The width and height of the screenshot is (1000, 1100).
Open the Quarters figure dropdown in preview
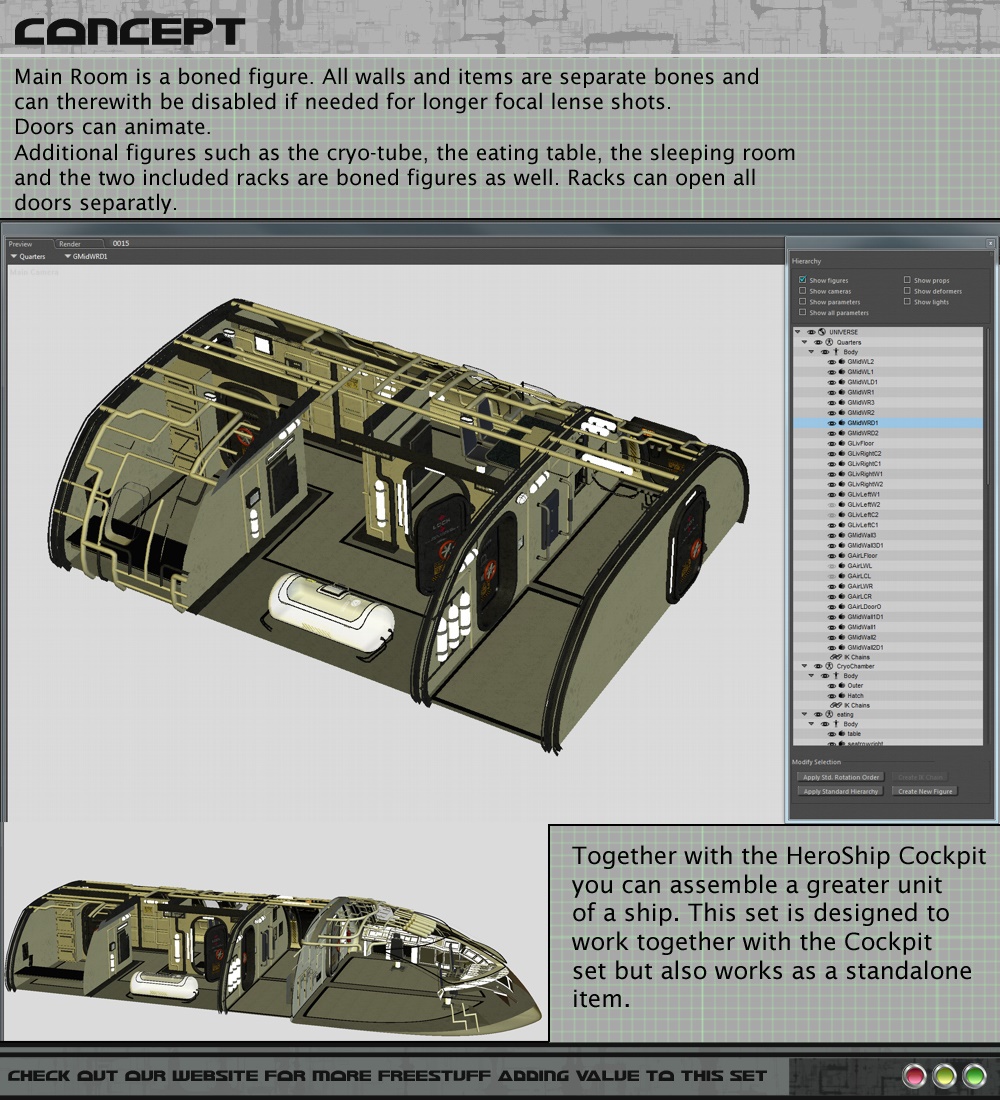(28, 257)
